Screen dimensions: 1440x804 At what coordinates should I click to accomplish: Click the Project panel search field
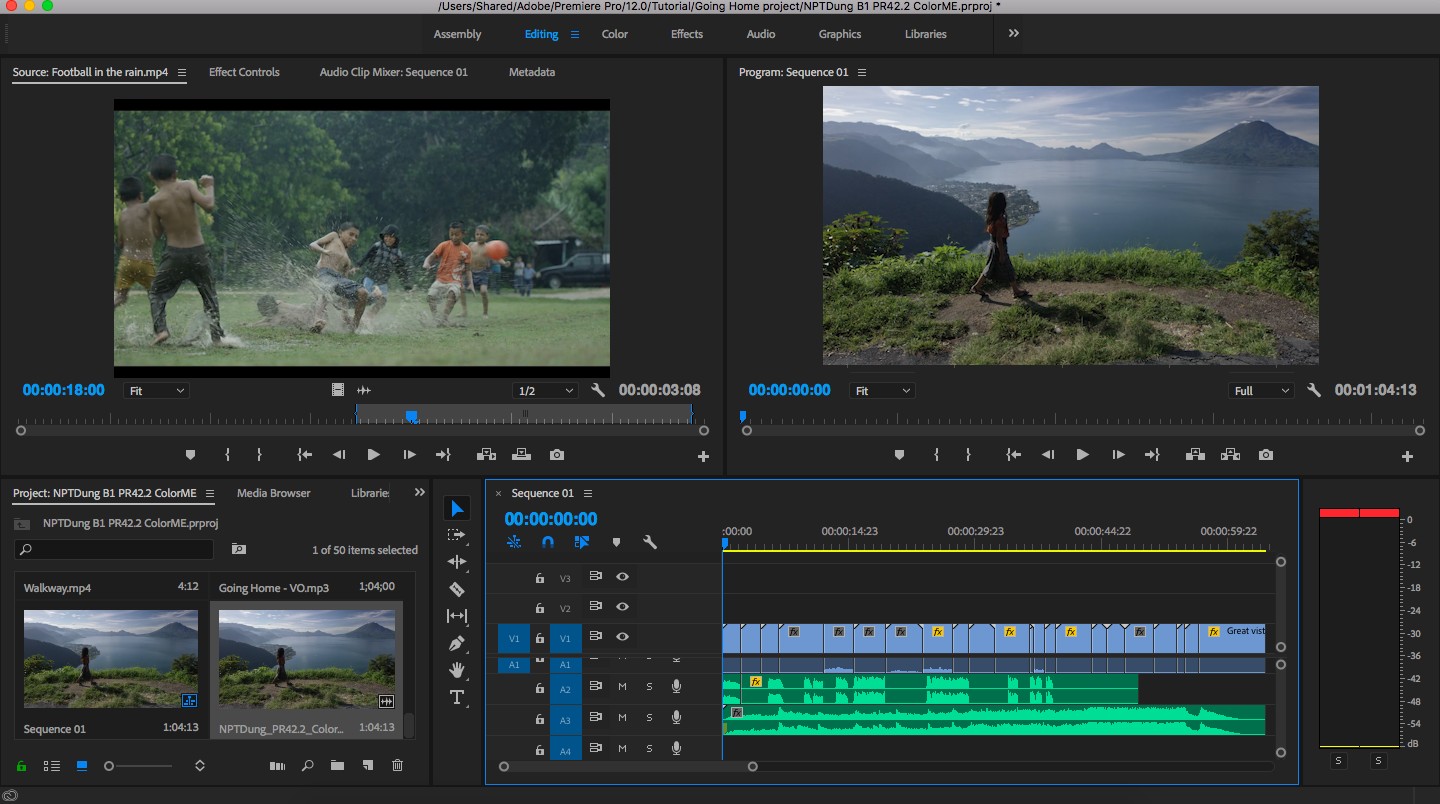click(x=114, y=549)
